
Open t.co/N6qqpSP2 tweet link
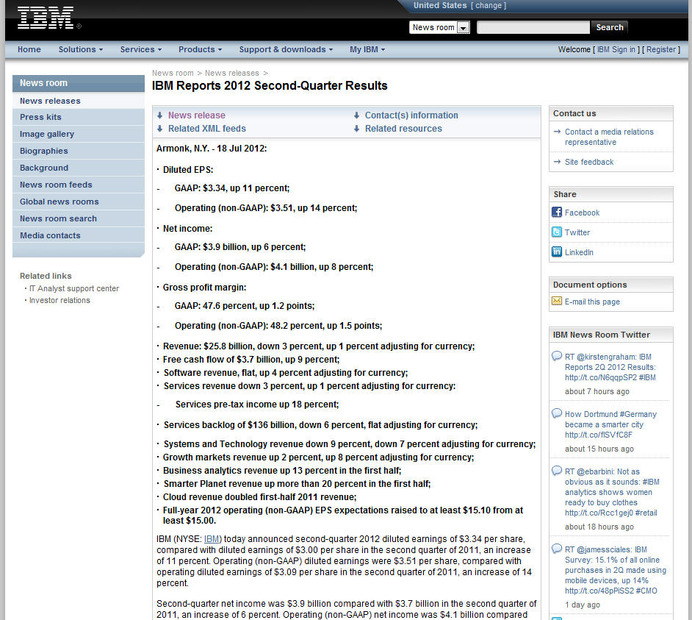point(601,377)
